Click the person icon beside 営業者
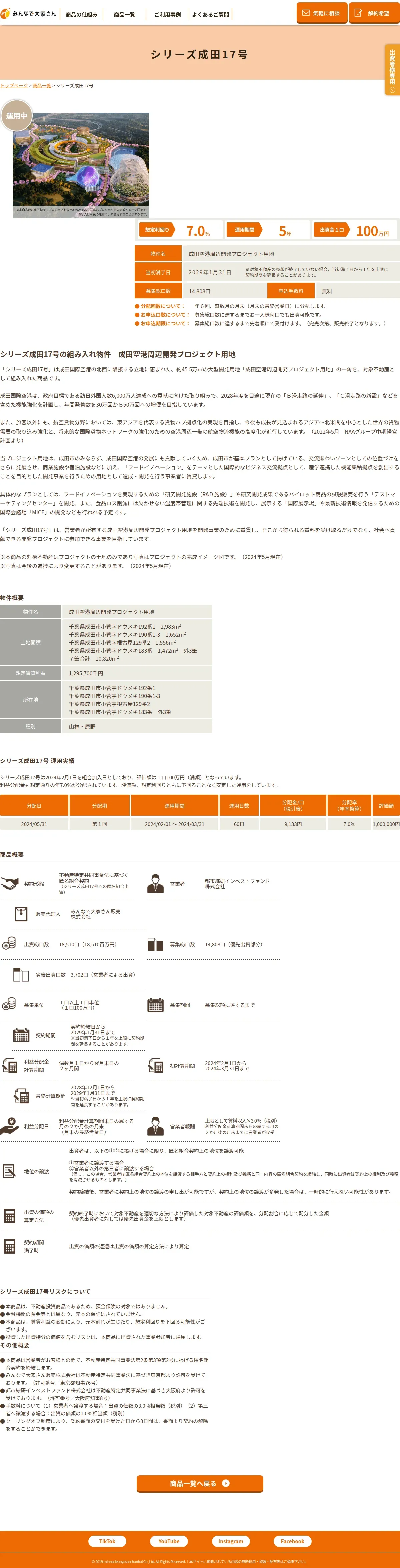 (155, 883)
